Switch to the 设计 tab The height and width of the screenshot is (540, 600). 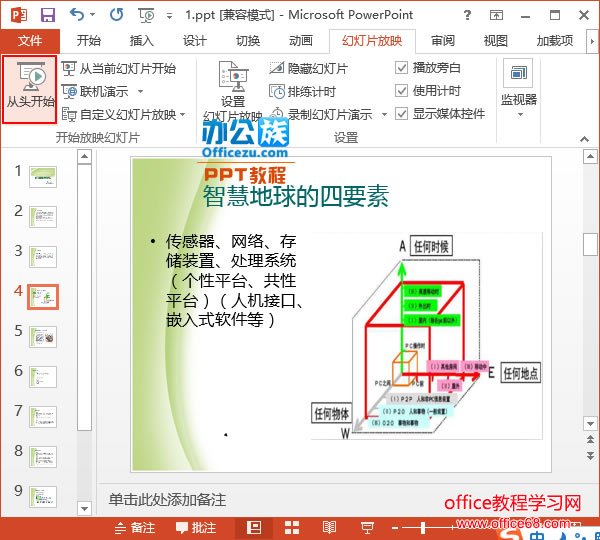195,41
